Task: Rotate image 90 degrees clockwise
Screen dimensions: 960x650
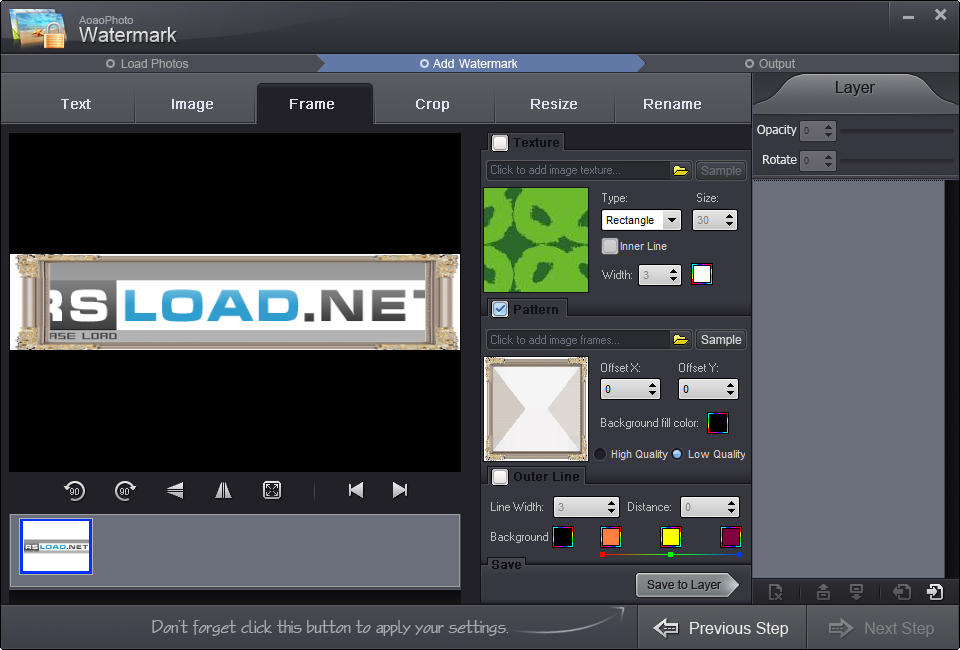Action: coord(125,490)
